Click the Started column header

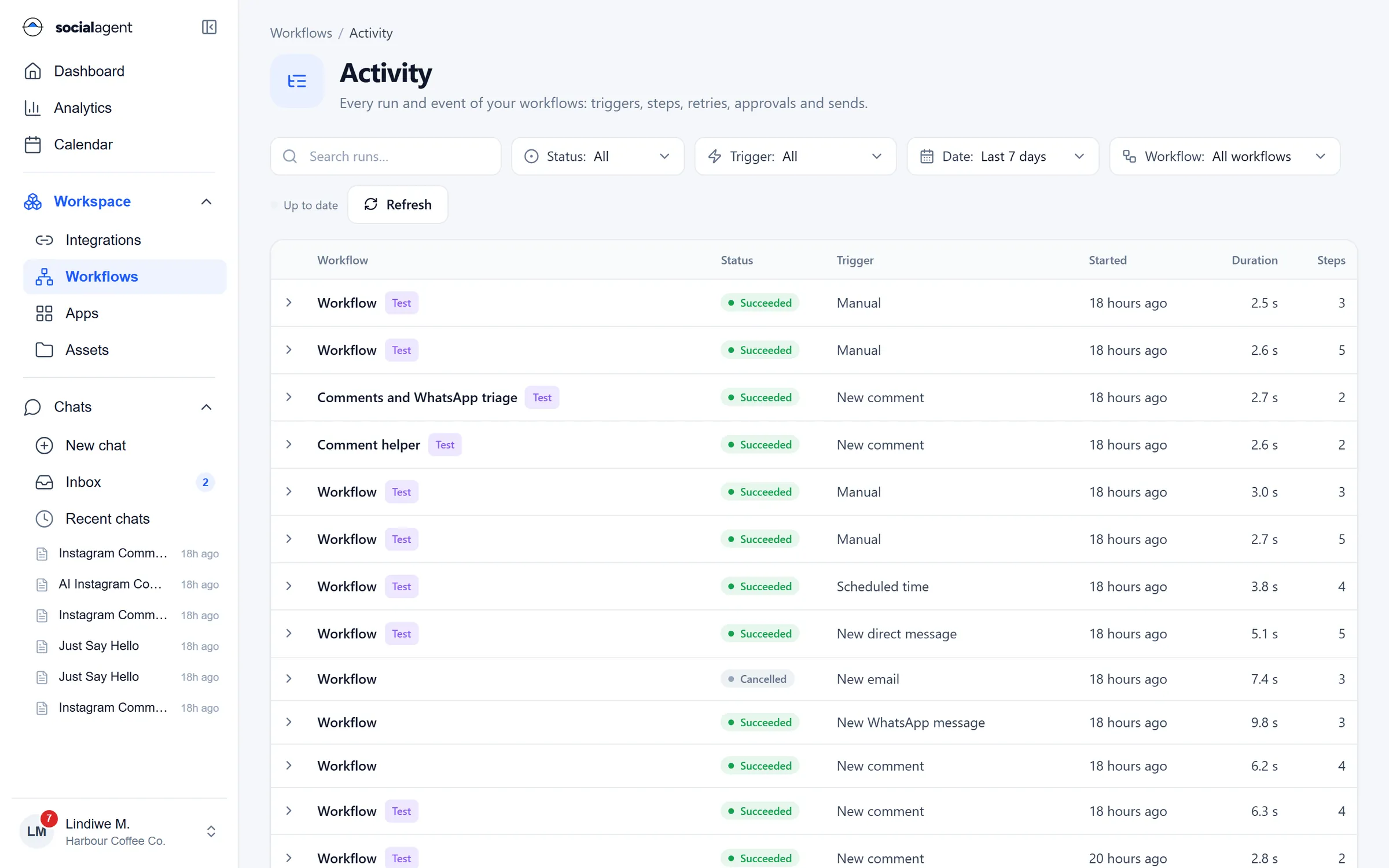click(1107, 260)
